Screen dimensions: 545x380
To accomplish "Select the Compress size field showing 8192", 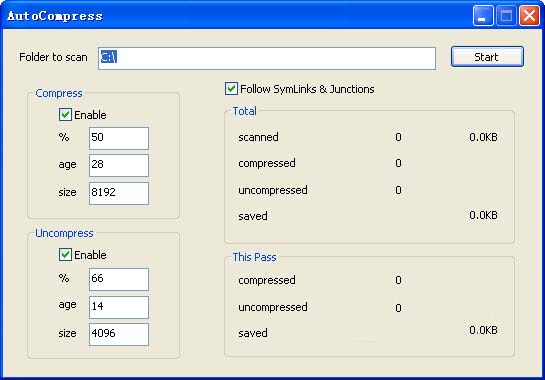I will tap(119, 193).
